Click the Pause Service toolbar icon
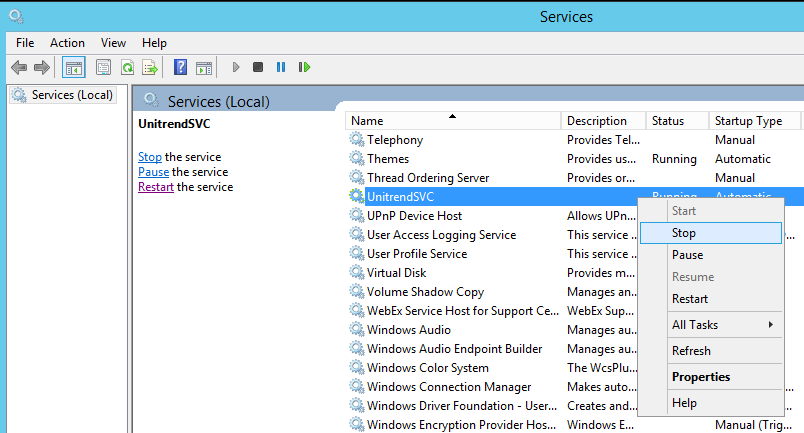 pyautogui.click(x=281, y=67)
